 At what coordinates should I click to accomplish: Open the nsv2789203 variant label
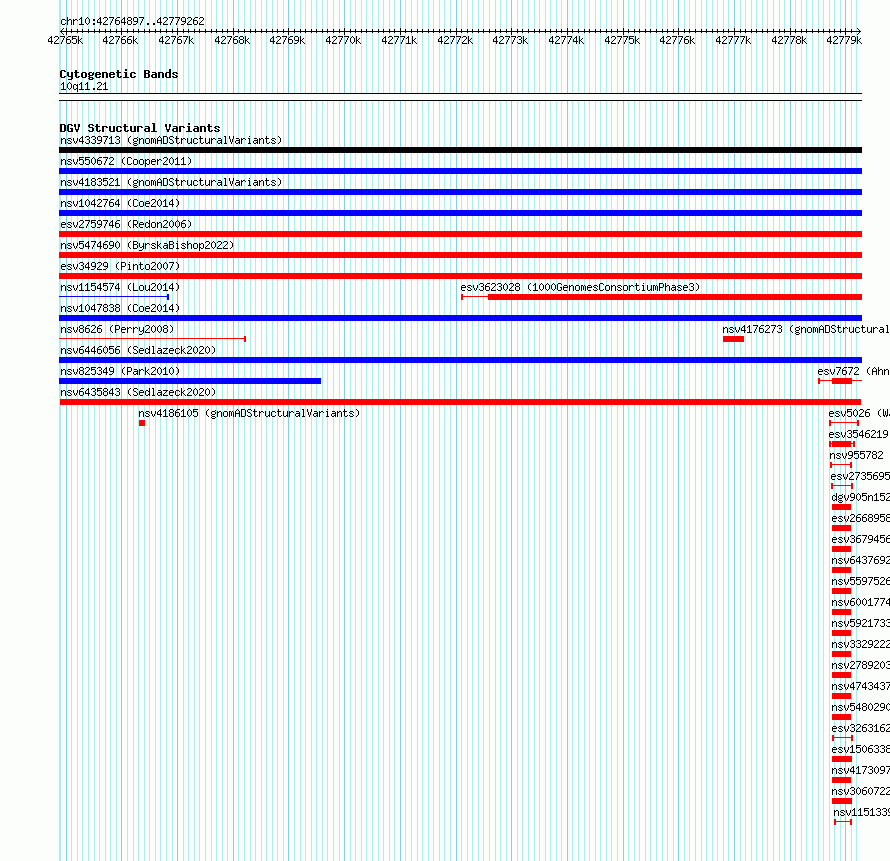(860, 665)
